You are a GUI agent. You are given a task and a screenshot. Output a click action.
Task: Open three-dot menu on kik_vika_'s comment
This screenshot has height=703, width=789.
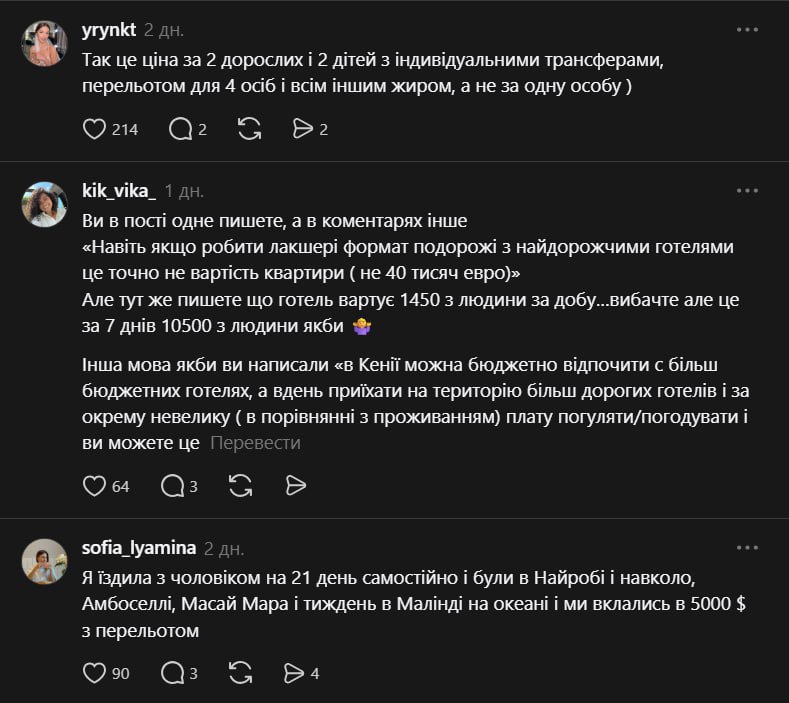tap(747, 190)
